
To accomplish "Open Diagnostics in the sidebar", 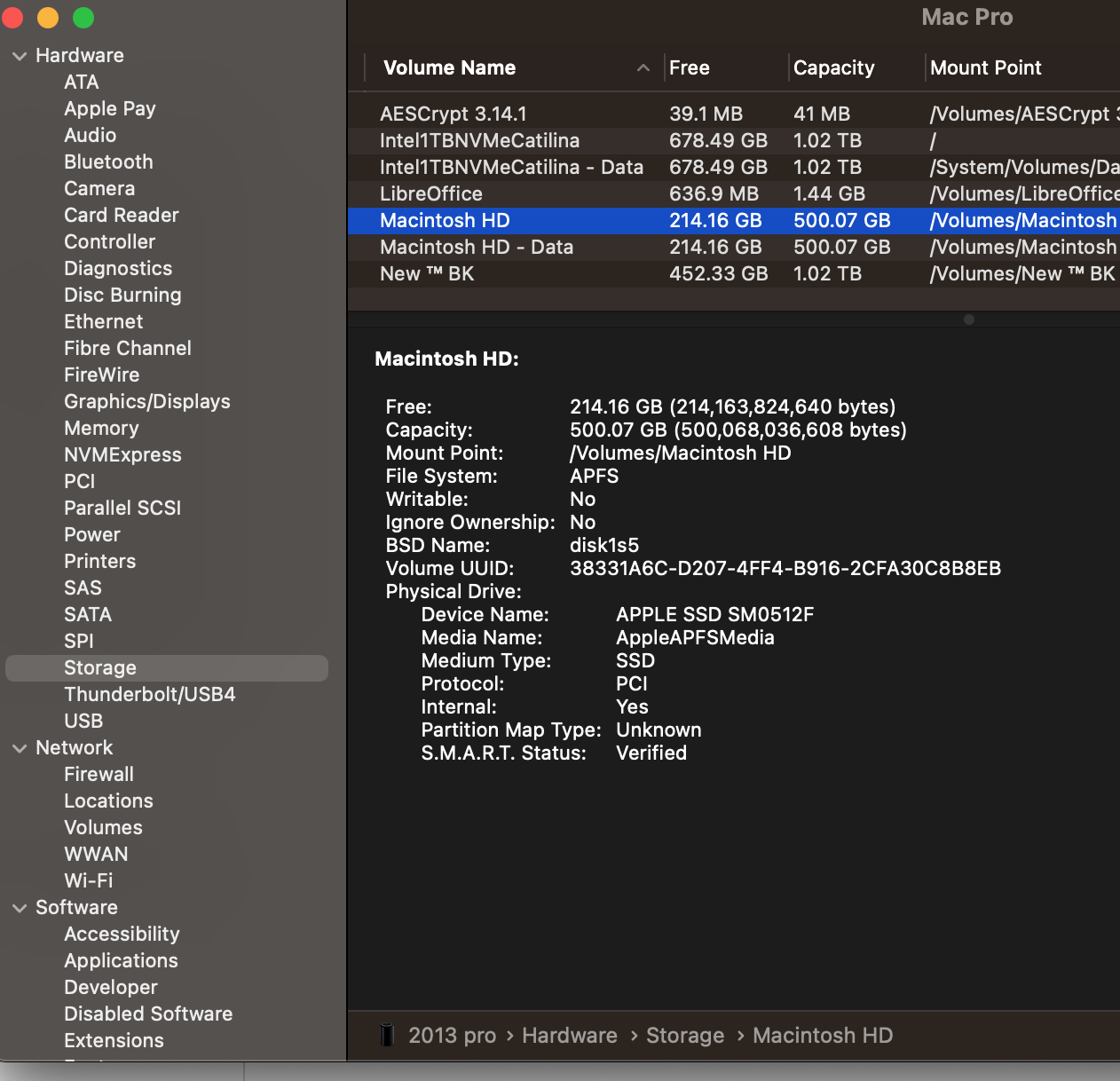I will tap(118, 269).
